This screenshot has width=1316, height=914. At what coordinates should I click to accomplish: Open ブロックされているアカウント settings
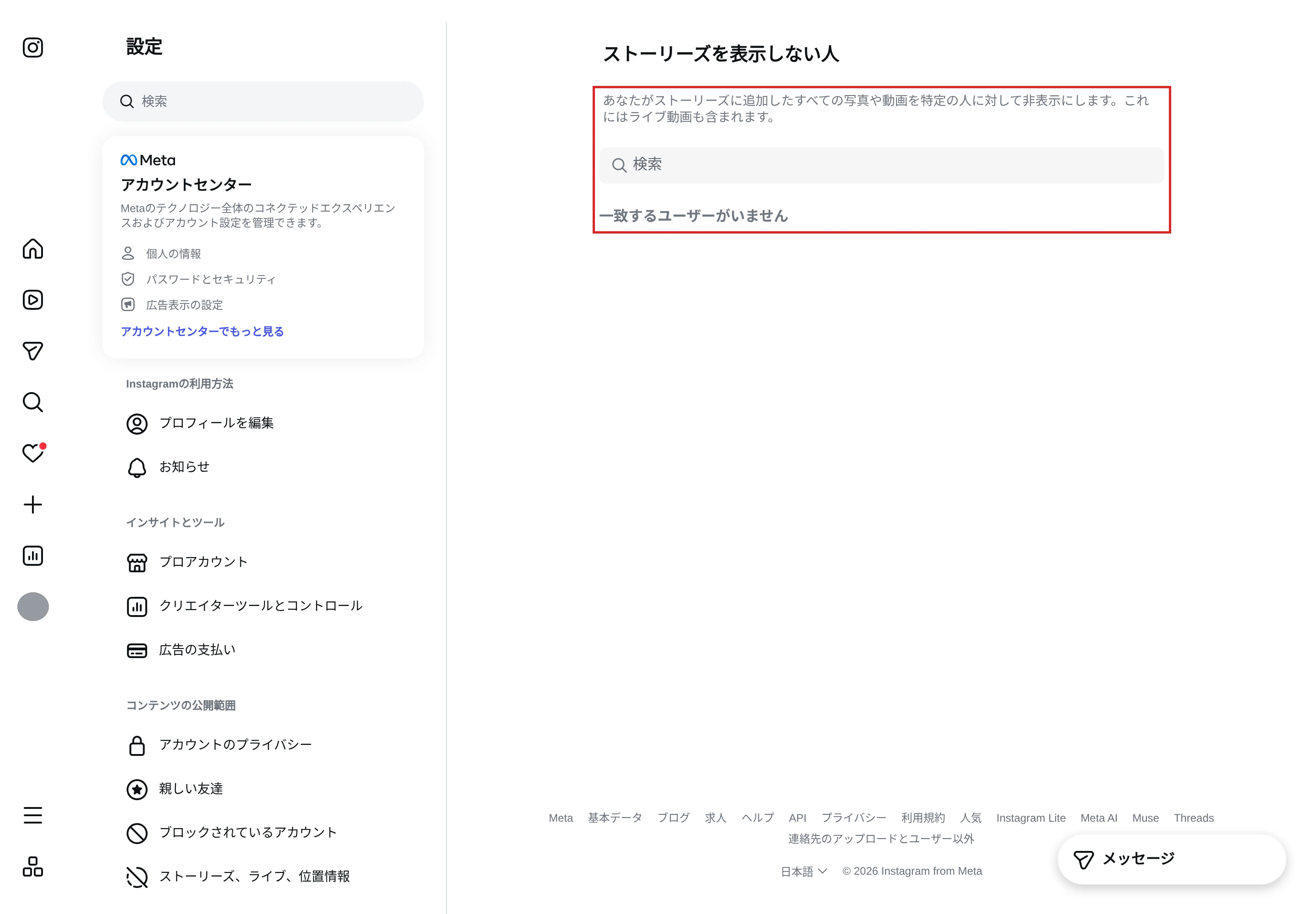pos(263,833)
